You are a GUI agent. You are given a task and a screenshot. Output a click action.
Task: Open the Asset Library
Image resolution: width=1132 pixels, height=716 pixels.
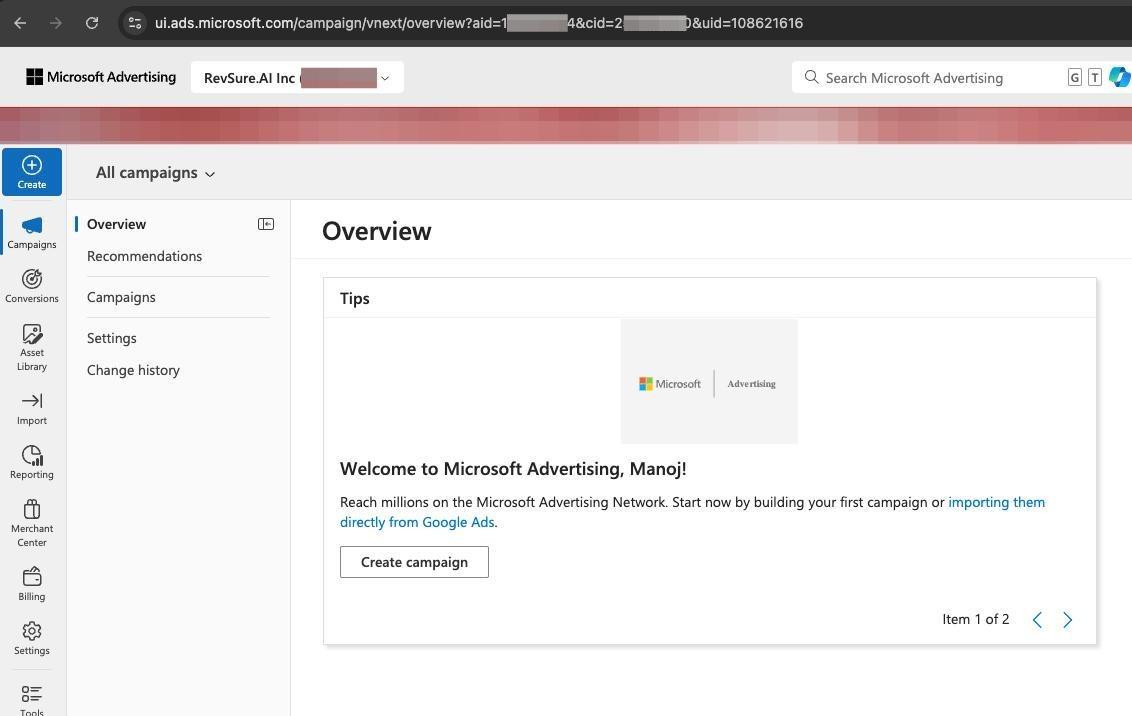click(32, 346)
